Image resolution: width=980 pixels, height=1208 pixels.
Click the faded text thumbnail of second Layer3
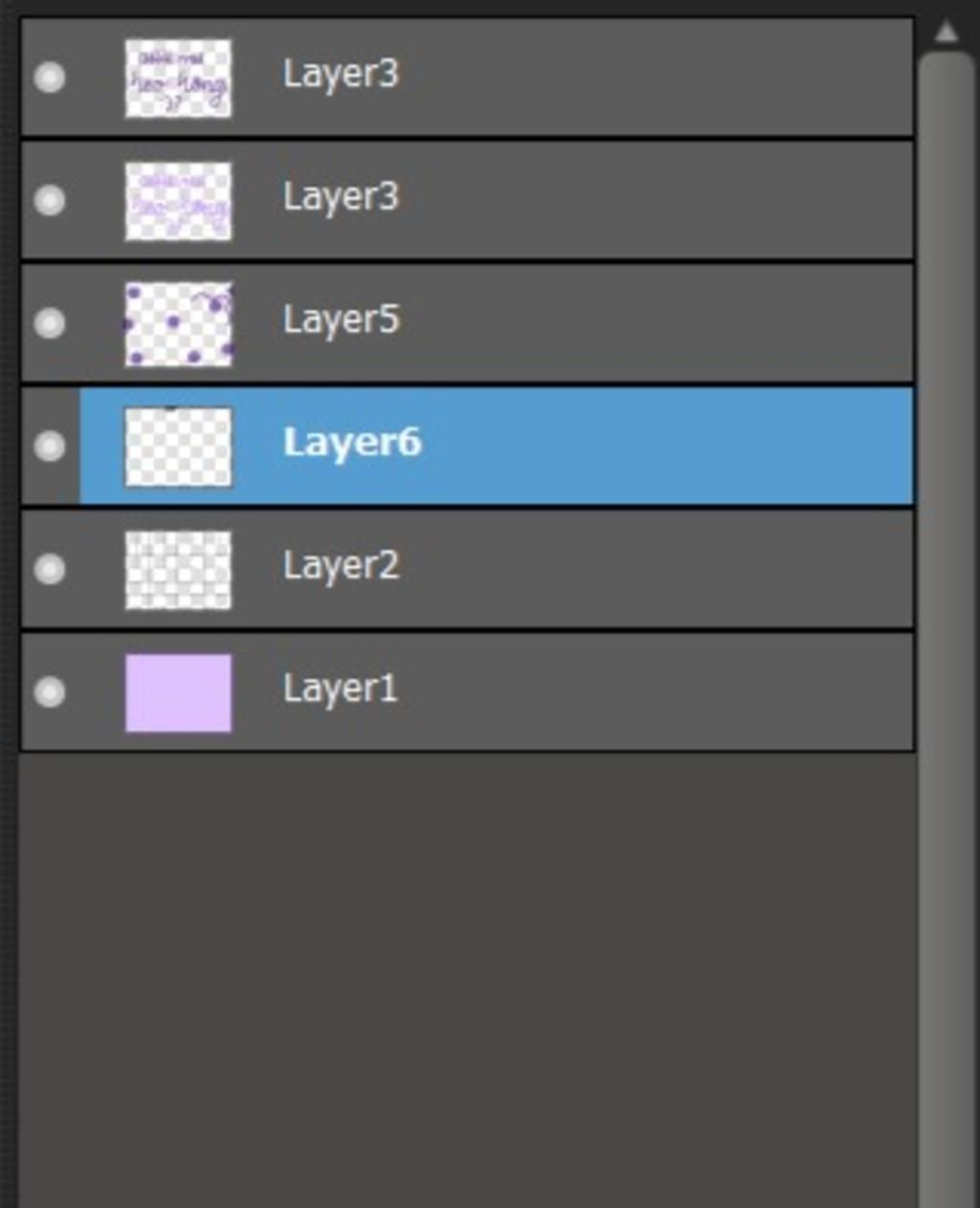(178, 200)
